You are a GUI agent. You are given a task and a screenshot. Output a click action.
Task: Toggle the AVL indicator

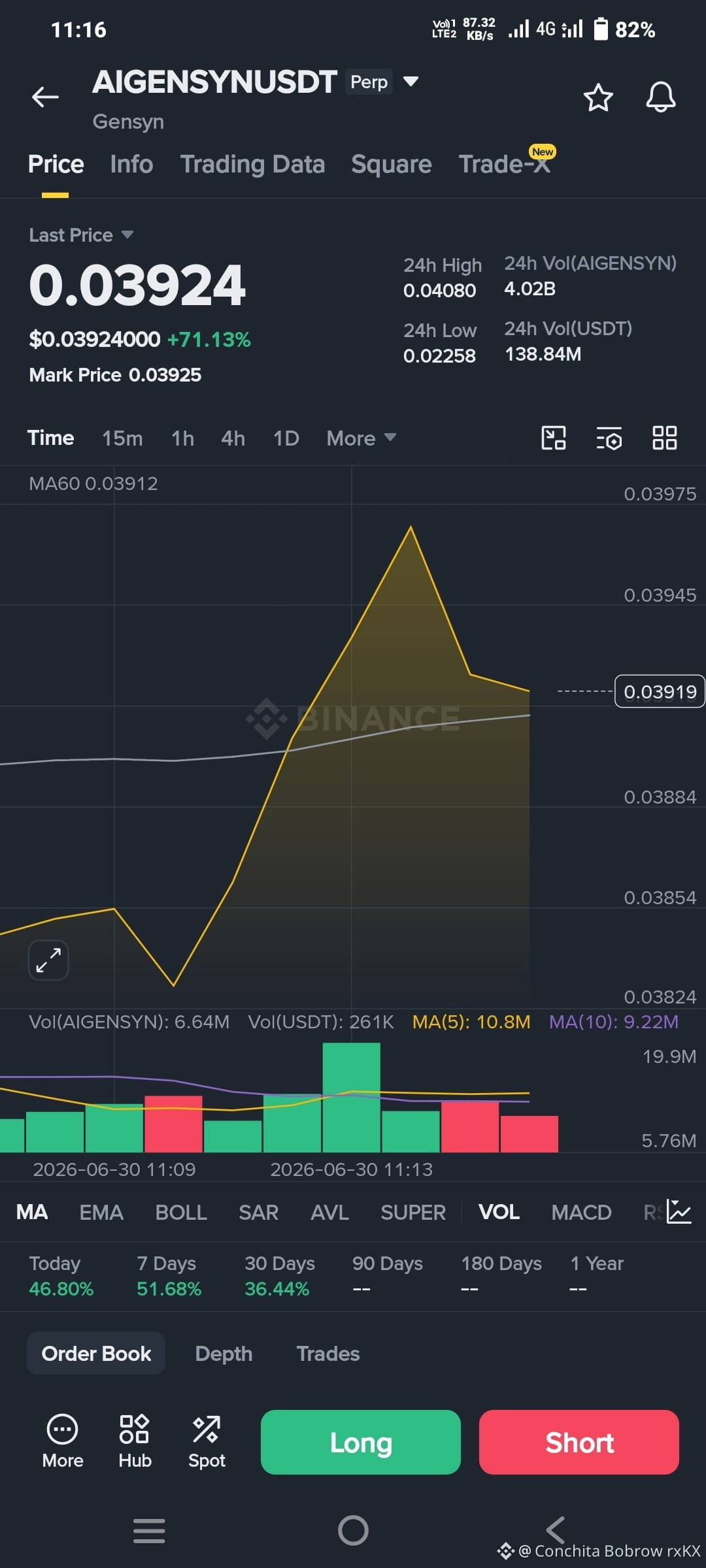329,1212
